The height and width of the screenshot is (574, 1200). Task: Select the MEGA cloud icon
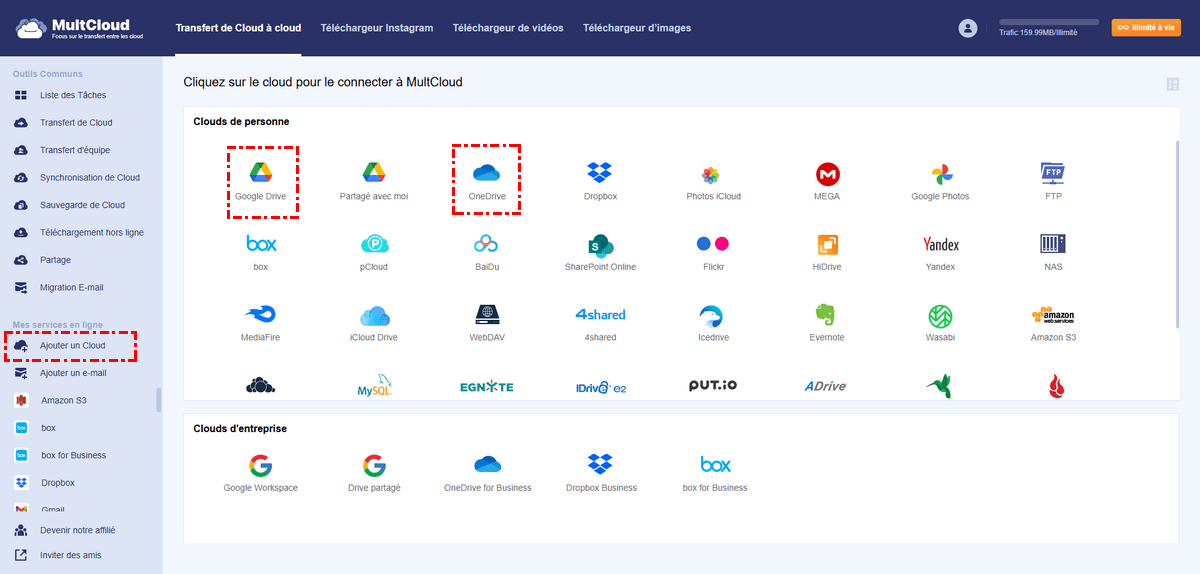click(x=827, y=181)
